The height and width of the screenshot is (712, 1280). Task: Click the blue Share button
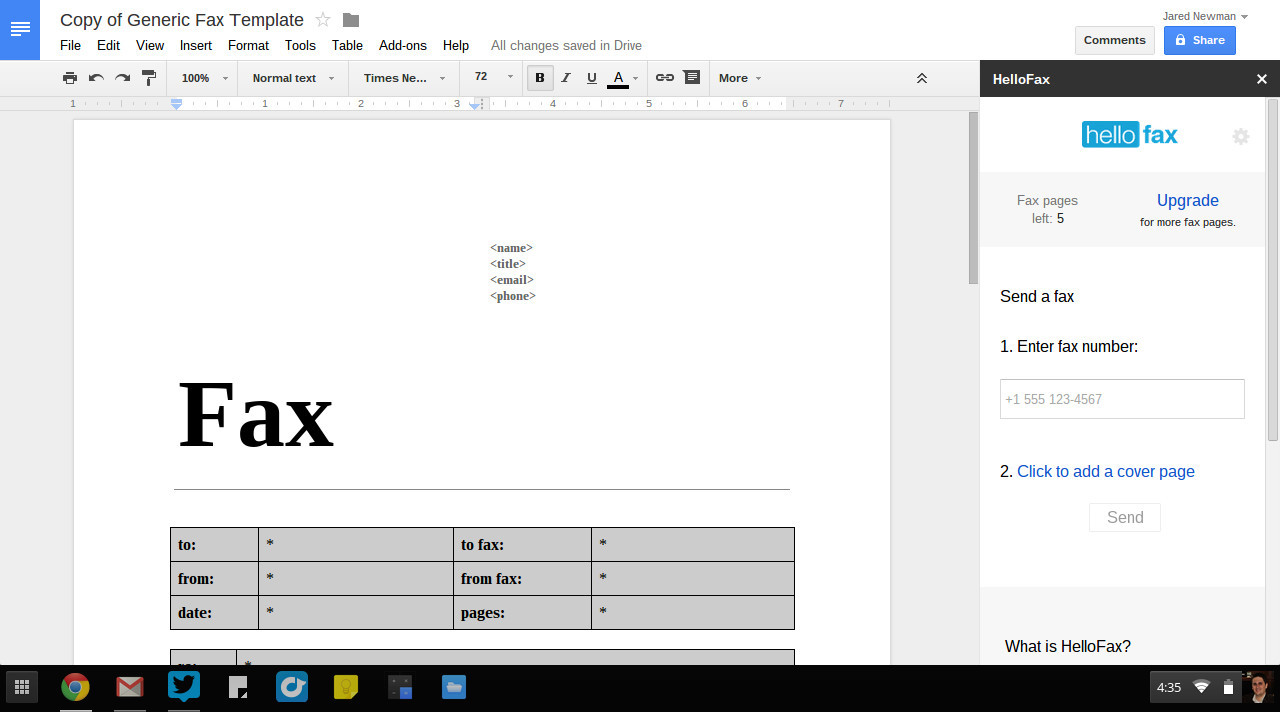tap(1199, 40)
